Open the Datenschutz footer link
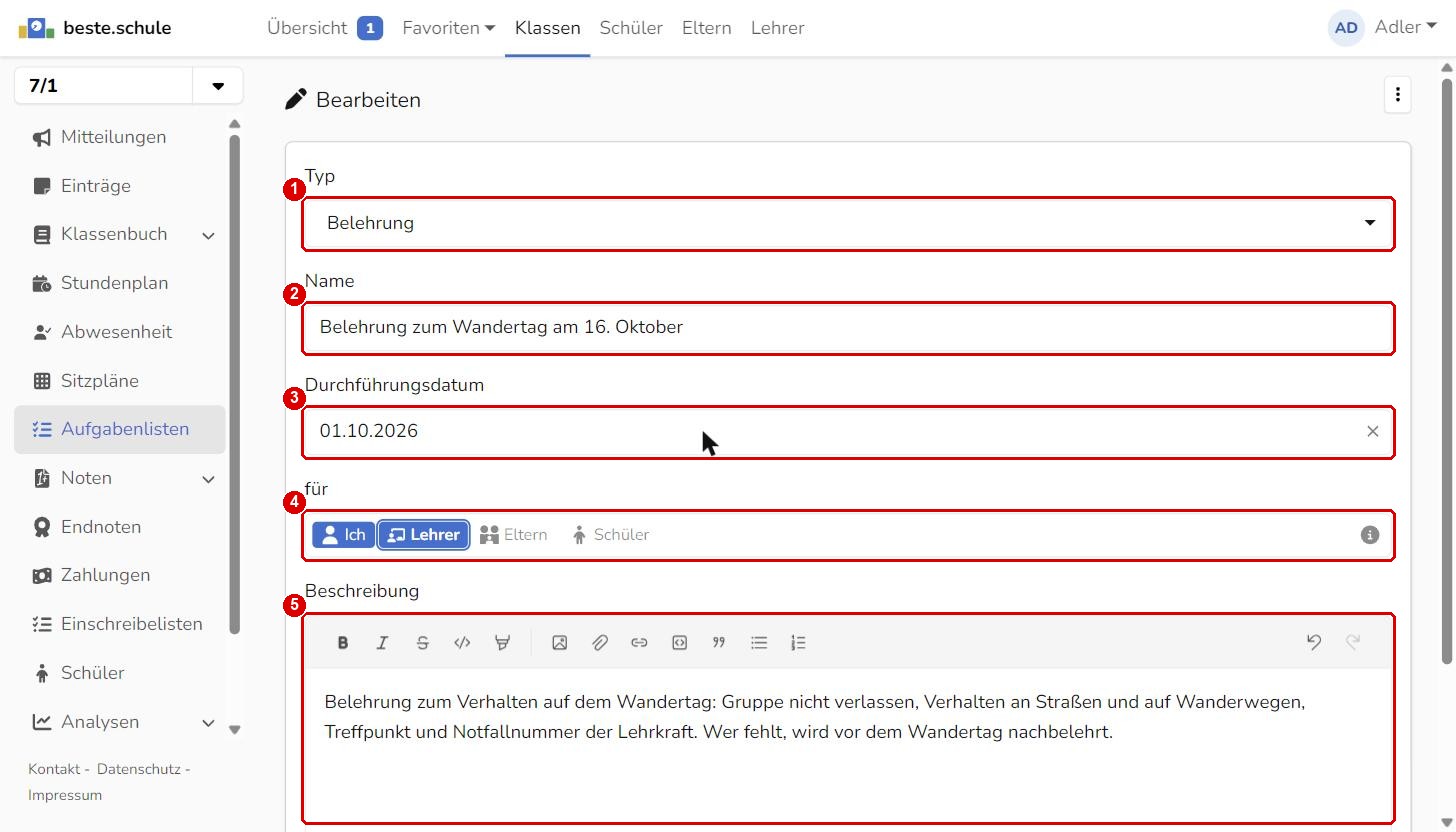This screenshot has width=1456, height=832. [138, 769]
